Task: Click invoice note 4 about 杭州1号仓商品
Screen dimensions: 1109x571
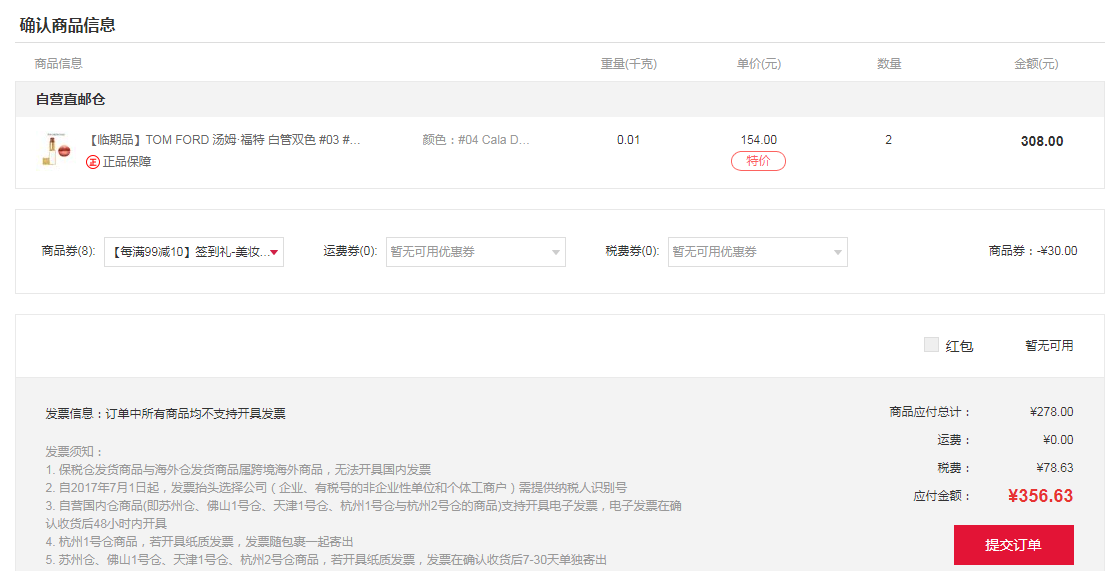Action: click(199, 542)
